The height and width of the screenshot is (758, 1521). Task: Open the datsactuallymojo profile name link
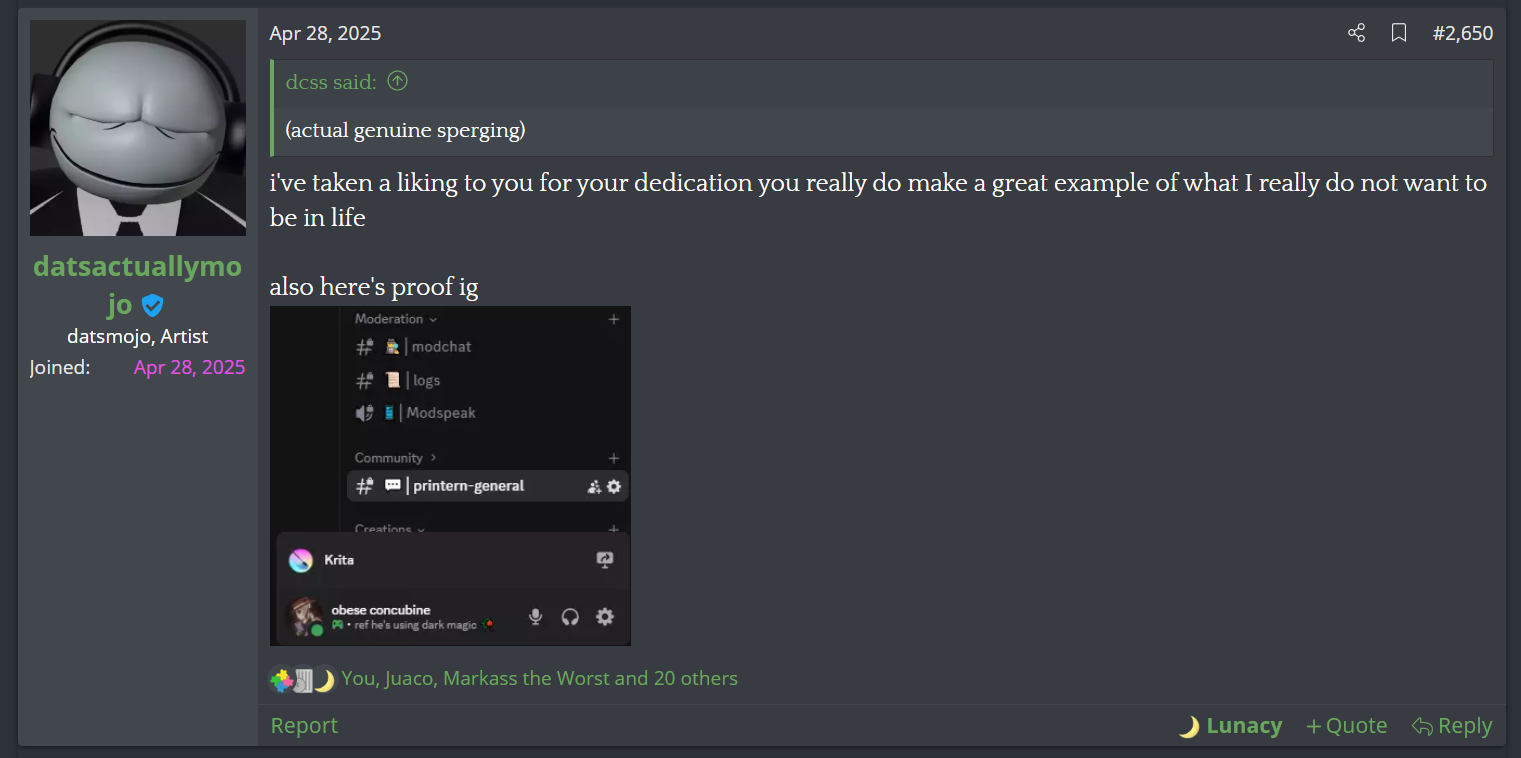coord(138,284)
